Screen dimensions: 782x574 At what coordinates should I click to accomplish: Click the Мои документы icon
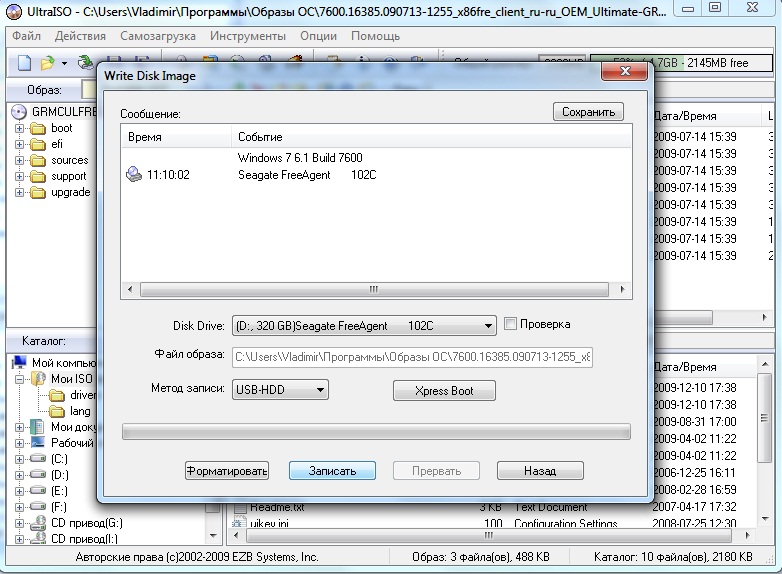37,427
